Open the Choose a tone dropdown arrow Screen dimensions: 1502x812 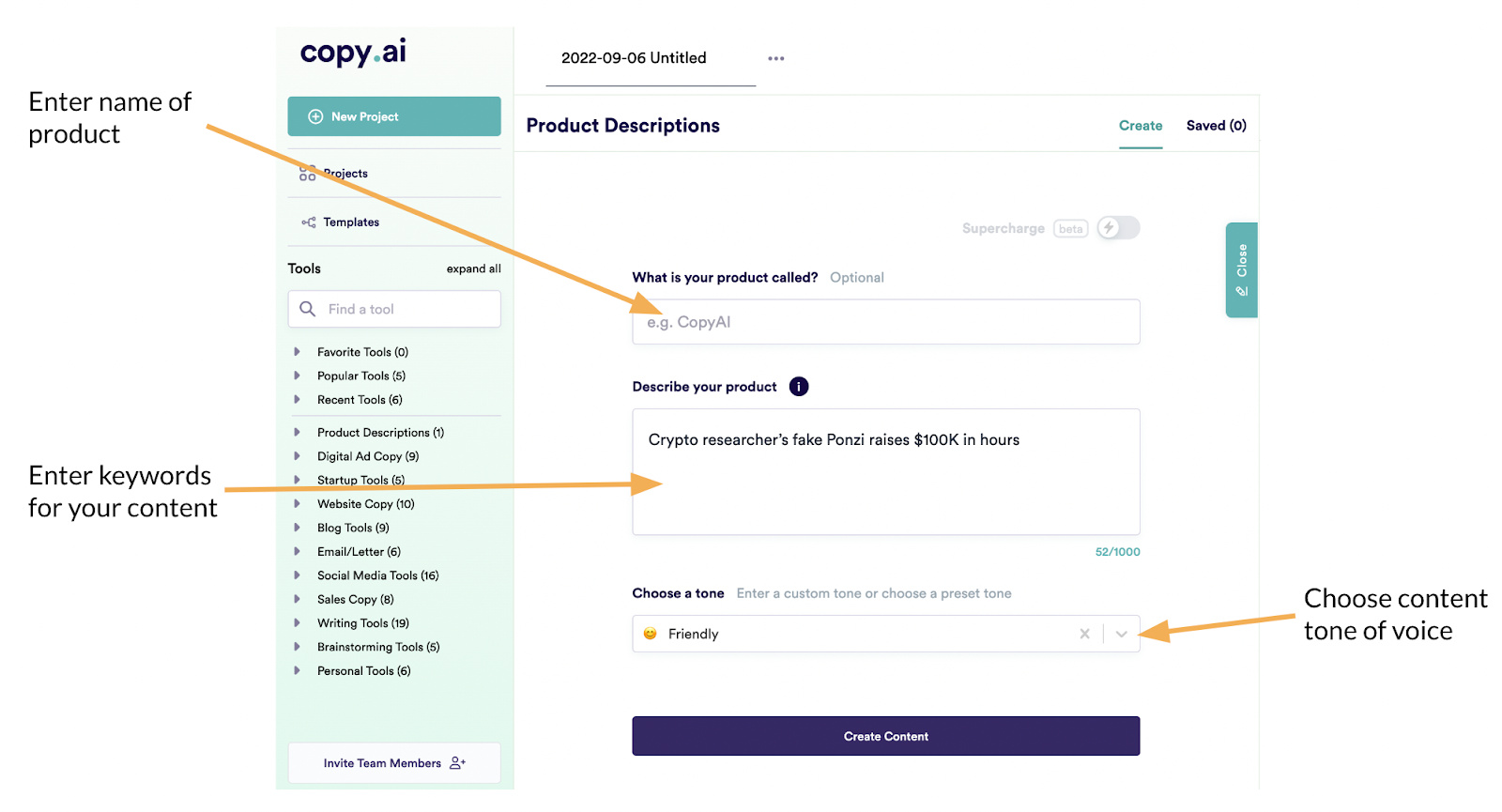coord(1121,634)
